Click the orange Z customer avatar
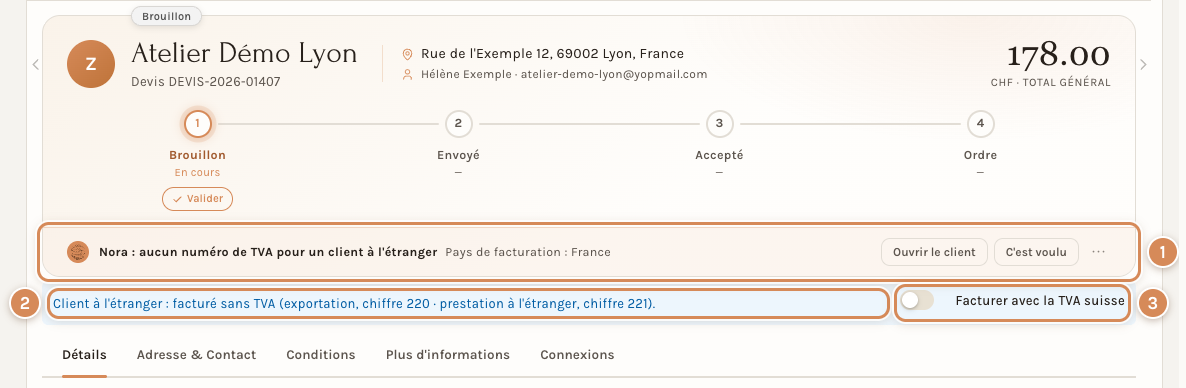The image size is (1186, 388). (x=91, y=64)
